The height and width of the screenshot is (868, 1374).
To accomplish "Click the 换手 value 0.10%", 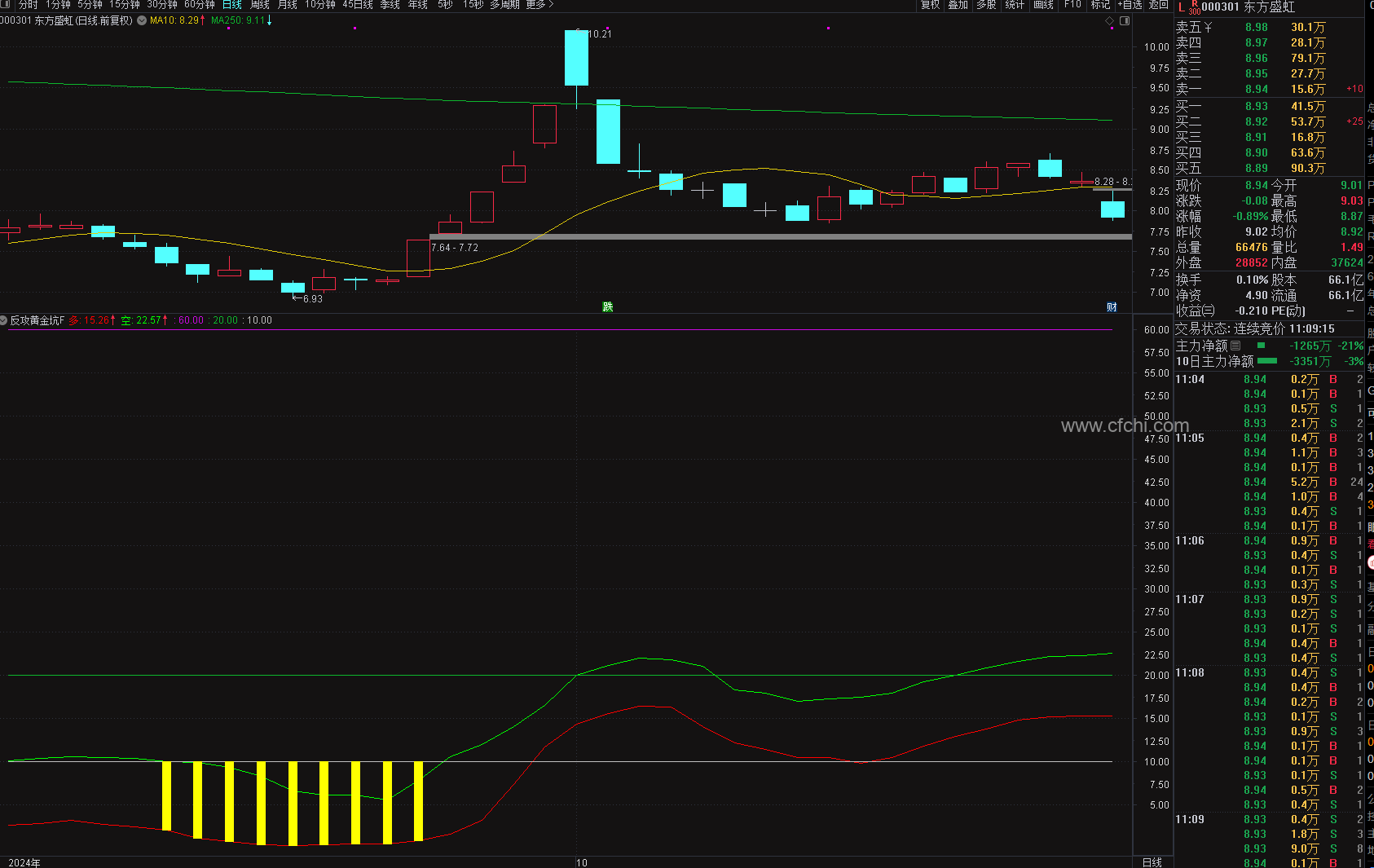I will [1253, 280].
